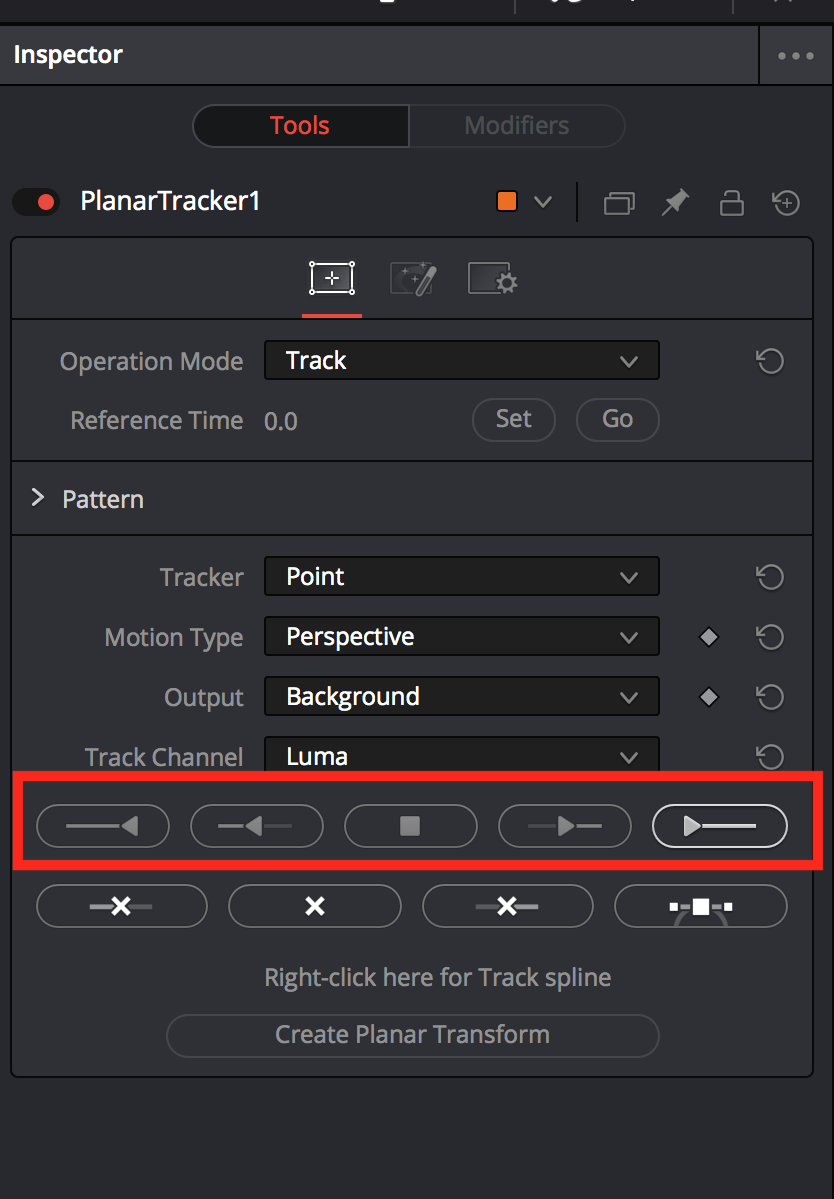Click the Create Planar Transform button
Image resolution: width=834 pixels, height=1199 pixels.
[x=412, y=1035]
